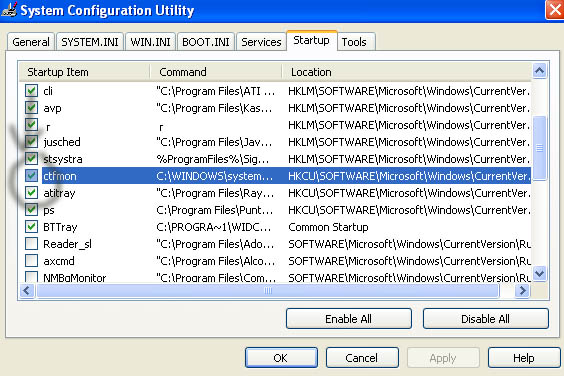Select the axcmd row name
564x376 pixels.
point(59,261)
